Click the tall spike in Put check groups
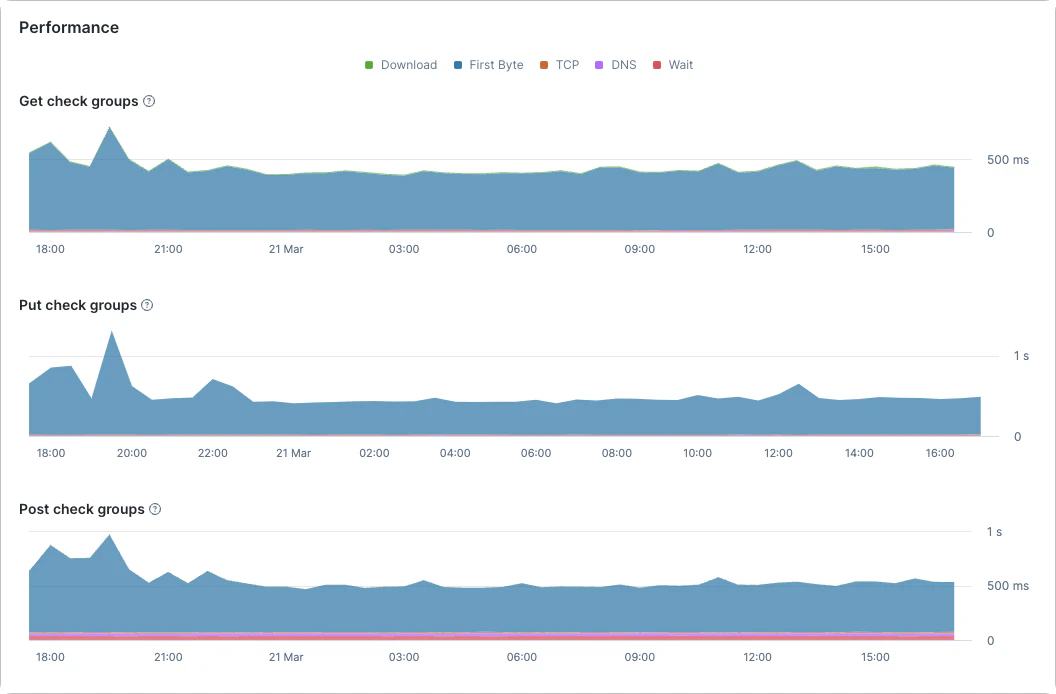1056x694 pixels. 113,345
